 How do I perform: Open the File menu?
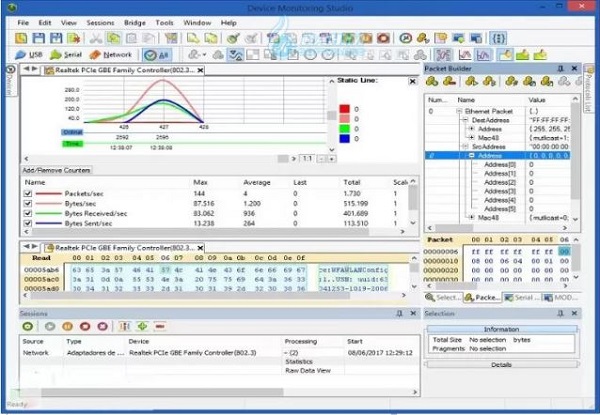(x=23, y=23)
